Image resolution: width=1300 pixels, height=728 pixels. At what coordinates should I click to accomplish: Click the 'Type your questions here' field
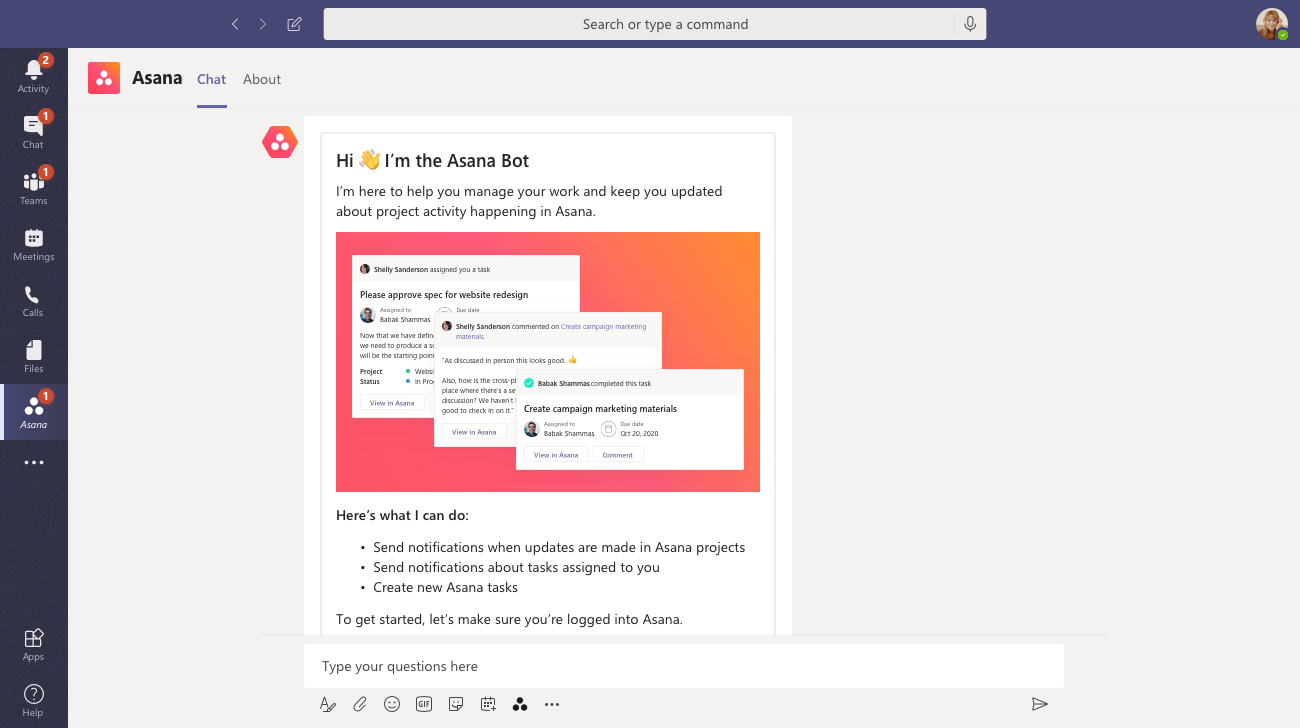tap(684, 666)
